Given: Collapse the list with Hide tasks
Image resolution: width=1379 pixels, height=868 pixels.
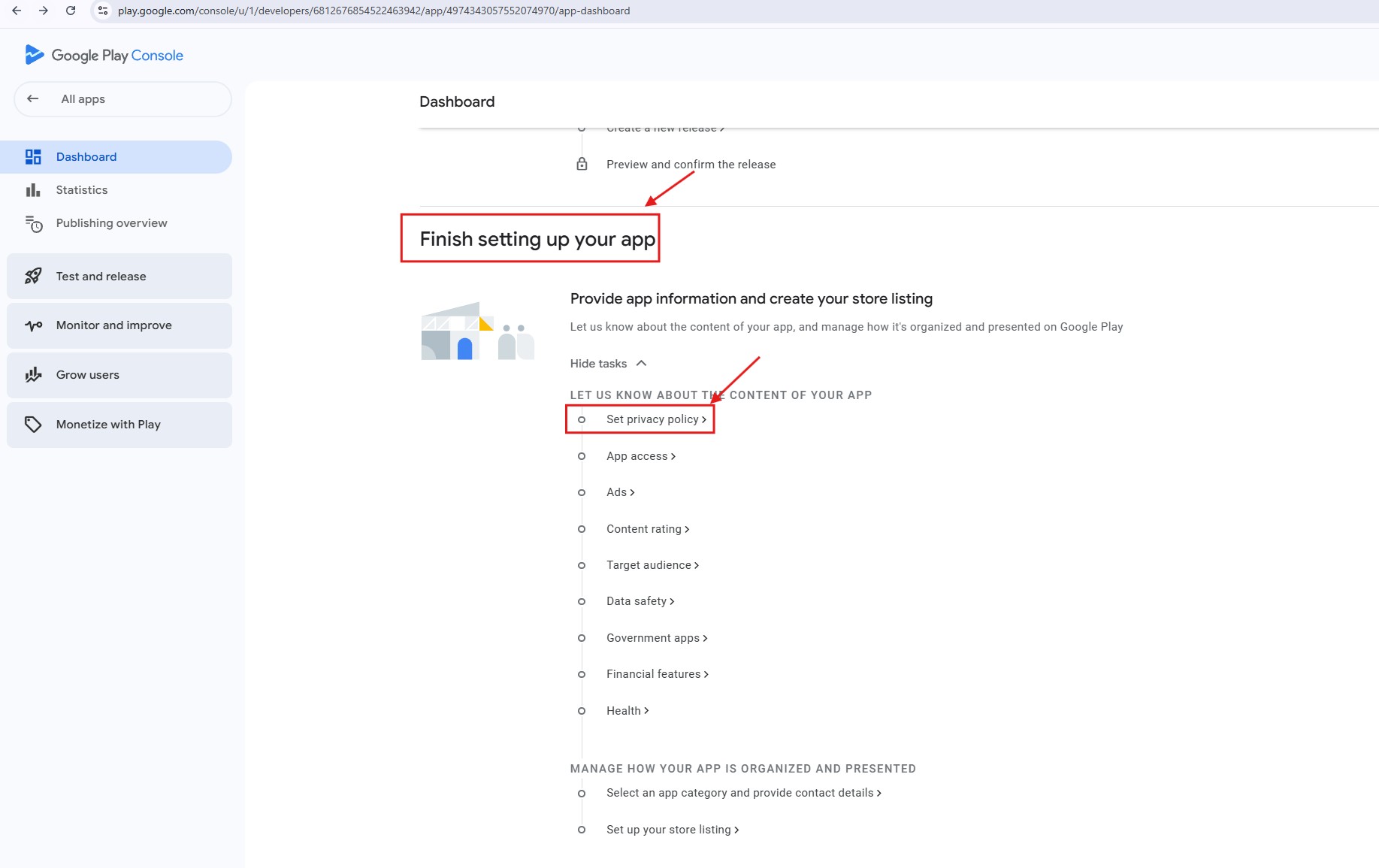Looking at the screenshot, I should coord(608,364).
